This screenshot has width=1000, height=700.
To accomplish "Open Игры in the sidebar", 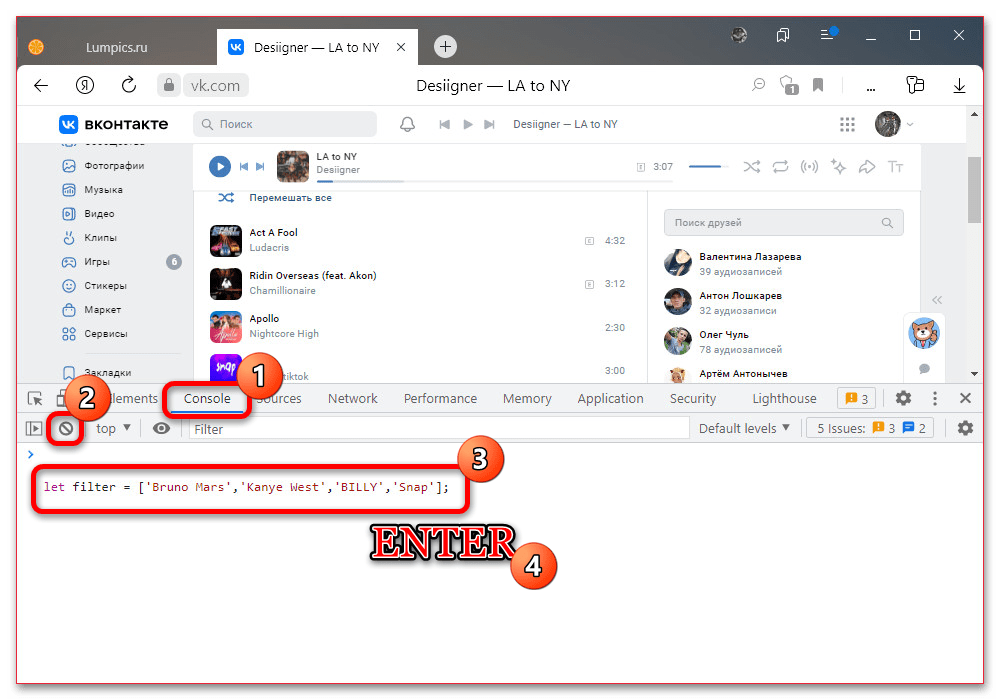I will (86, 262).
